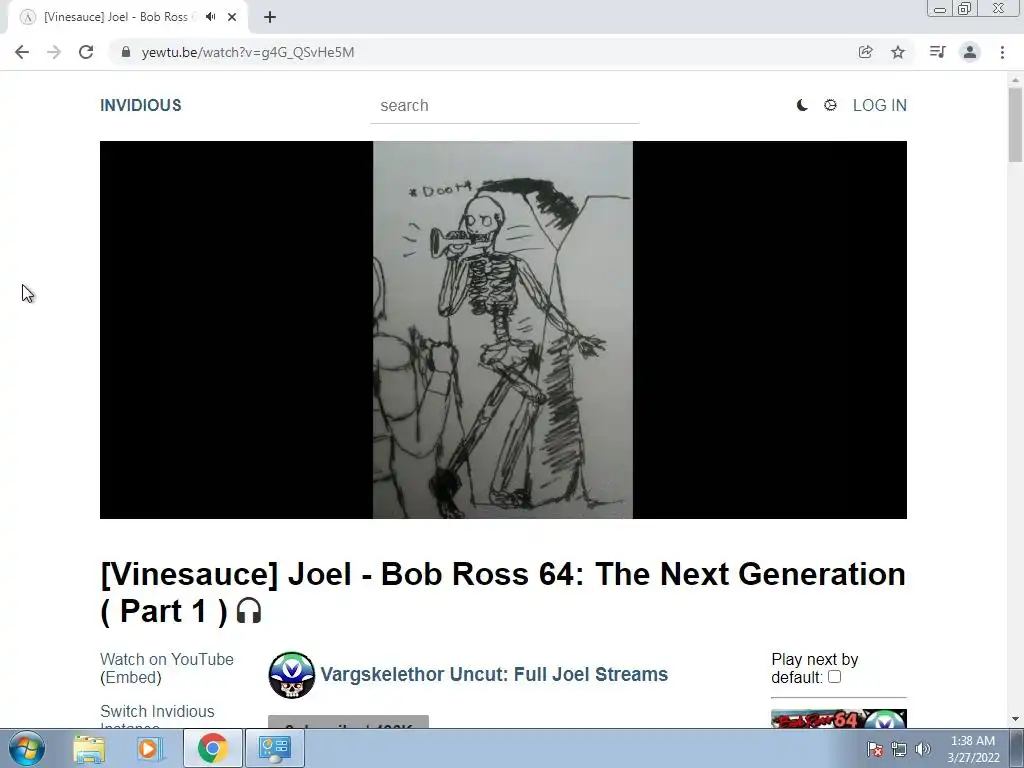The width and height of the screenshot is (1024, 768).
Task: Open the control panel taskbar app
Action: tap(274, 748)
